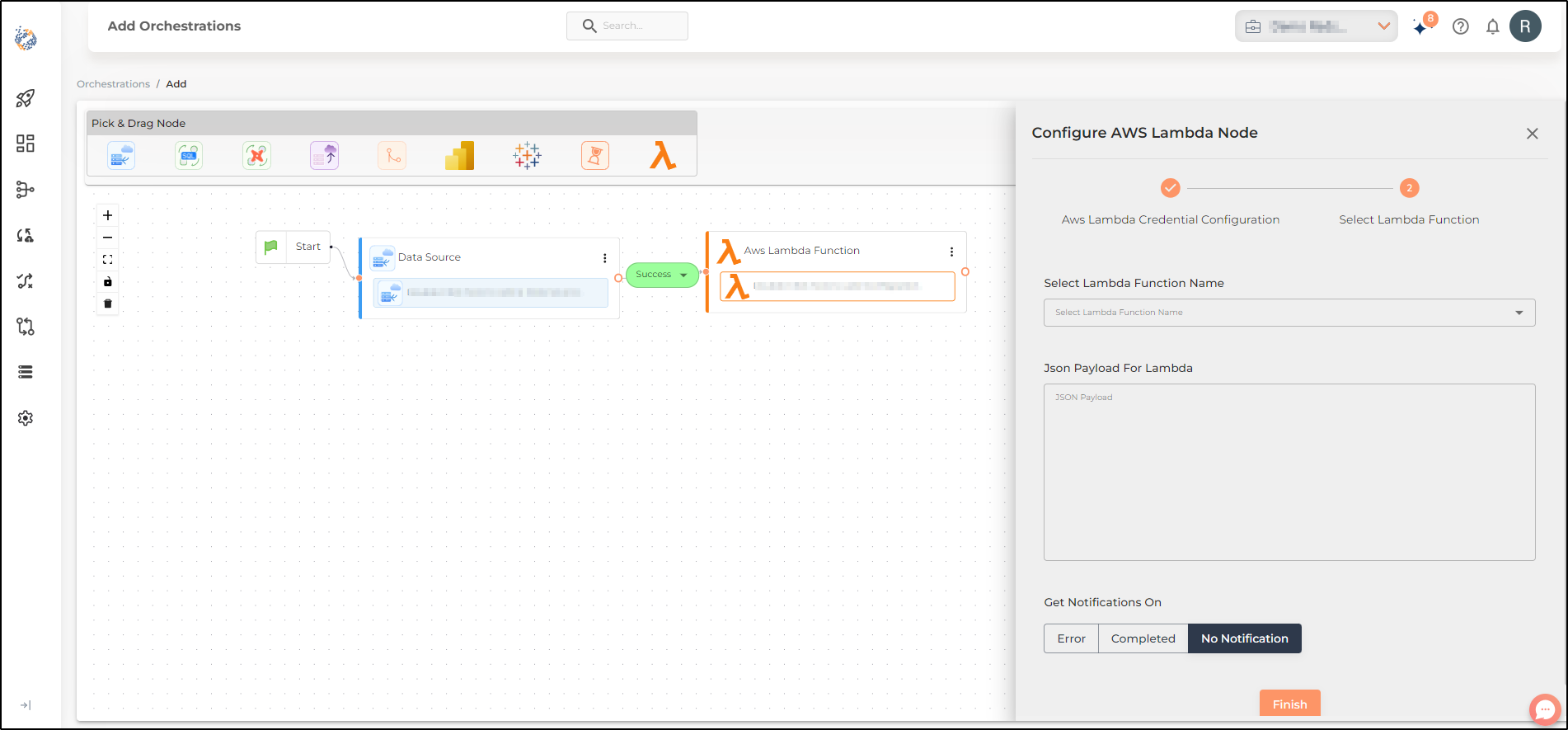Screen dimensions: 1568x730
Task: Delete using the canvas trash icon
Action: click(108, 304)
